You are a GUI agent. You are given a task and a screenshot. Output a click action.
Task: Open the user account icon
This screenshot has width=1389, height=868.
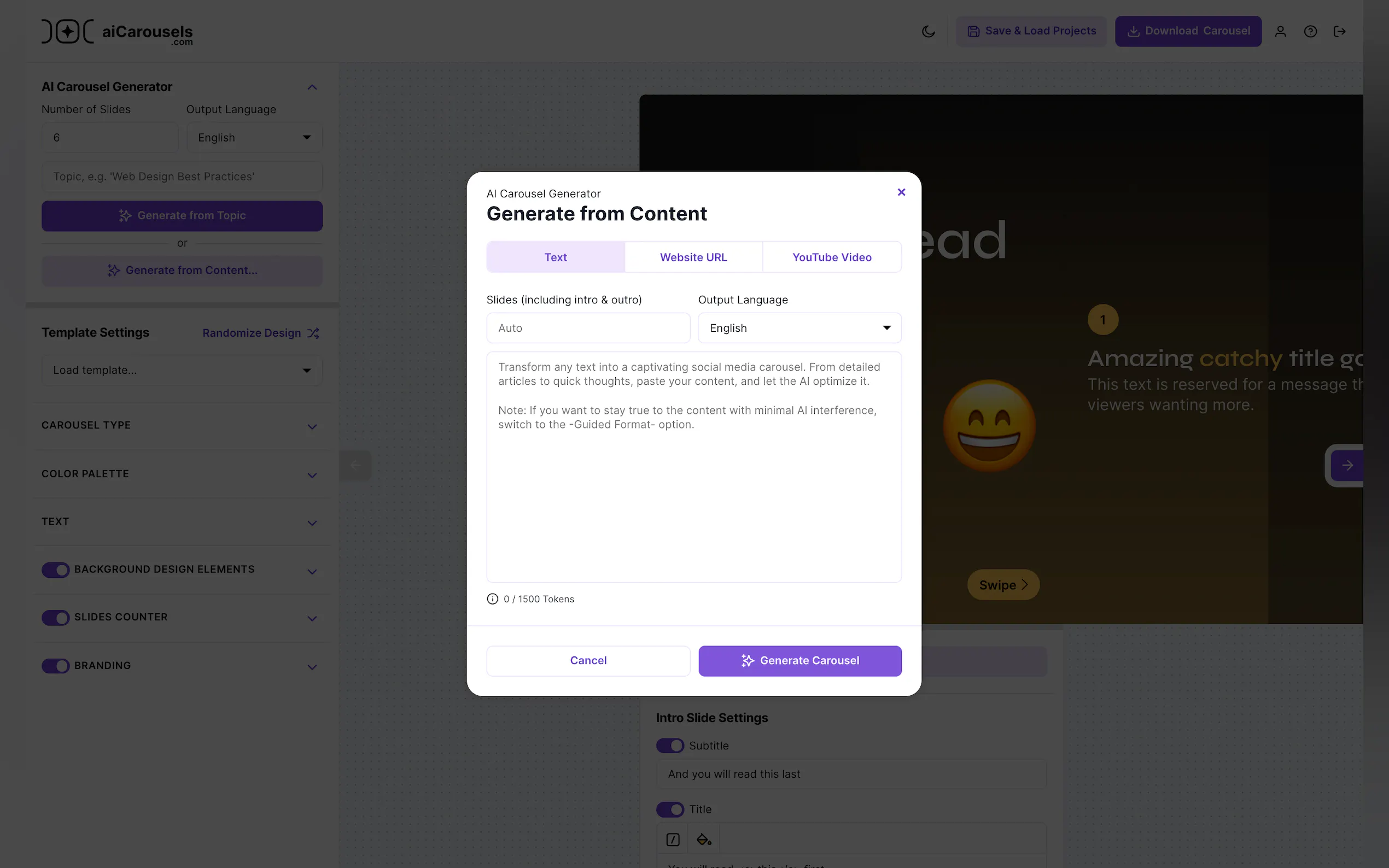[x=1280, y=31]
